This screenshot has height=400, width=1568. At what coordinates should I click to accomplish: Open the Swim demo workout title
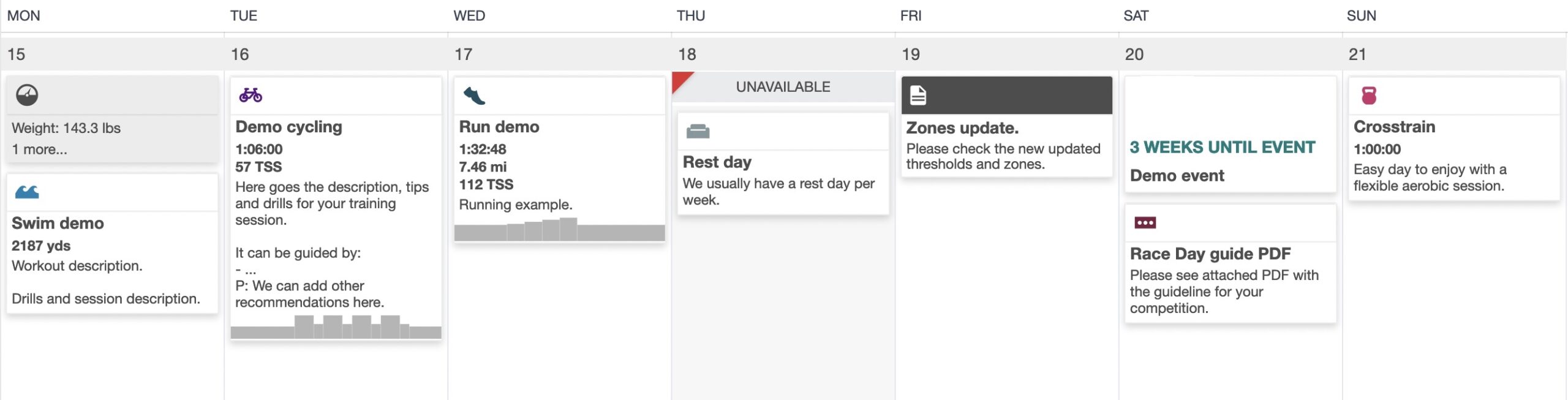point(58,223)
